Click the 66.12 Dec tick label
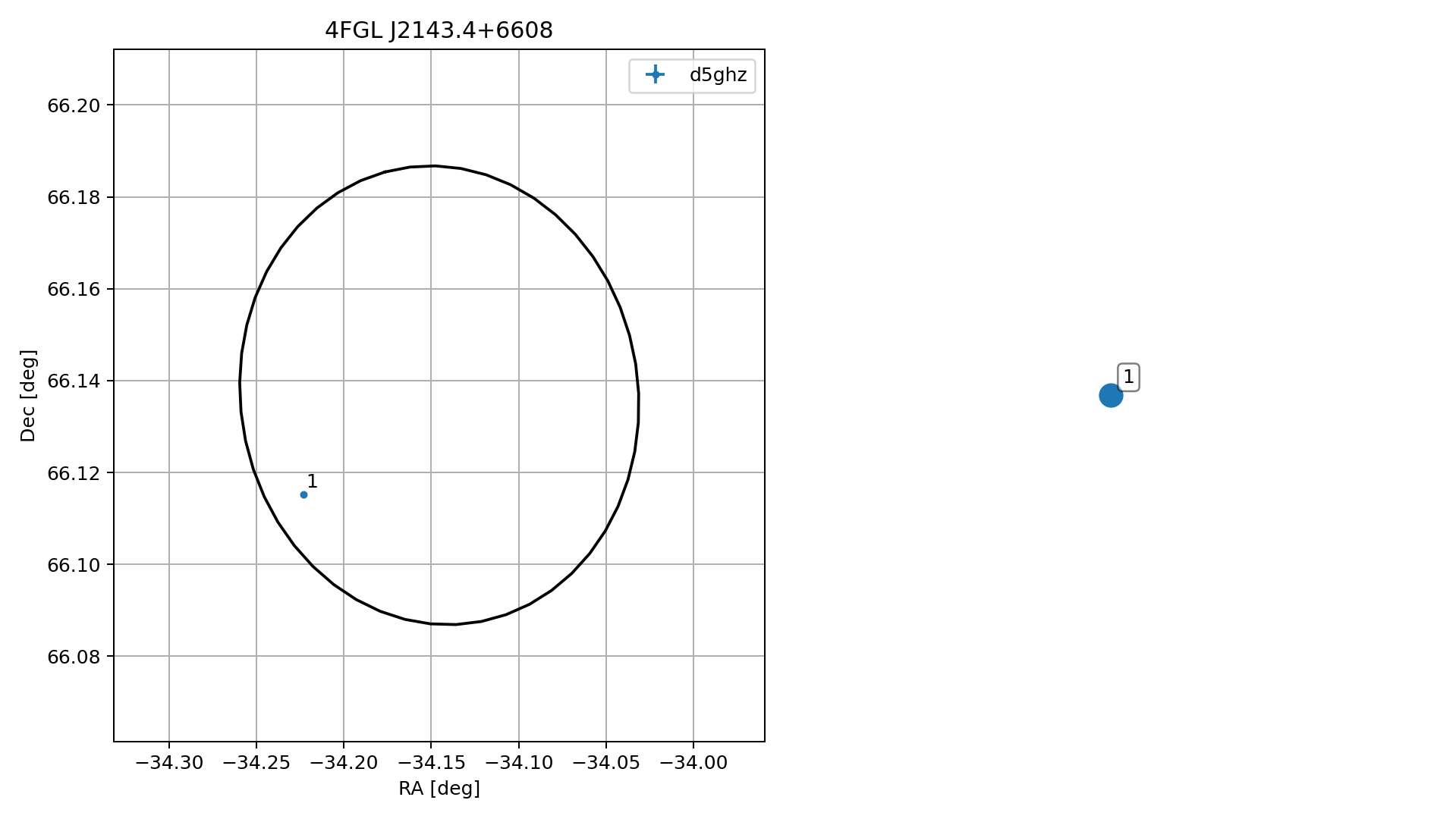 click(74, 473)
